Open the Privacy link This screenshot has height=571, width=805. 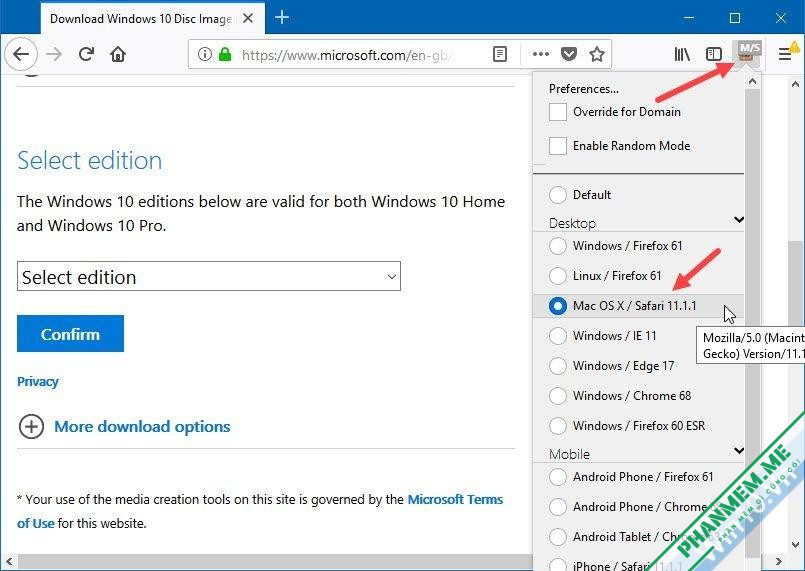pos(37,382)
